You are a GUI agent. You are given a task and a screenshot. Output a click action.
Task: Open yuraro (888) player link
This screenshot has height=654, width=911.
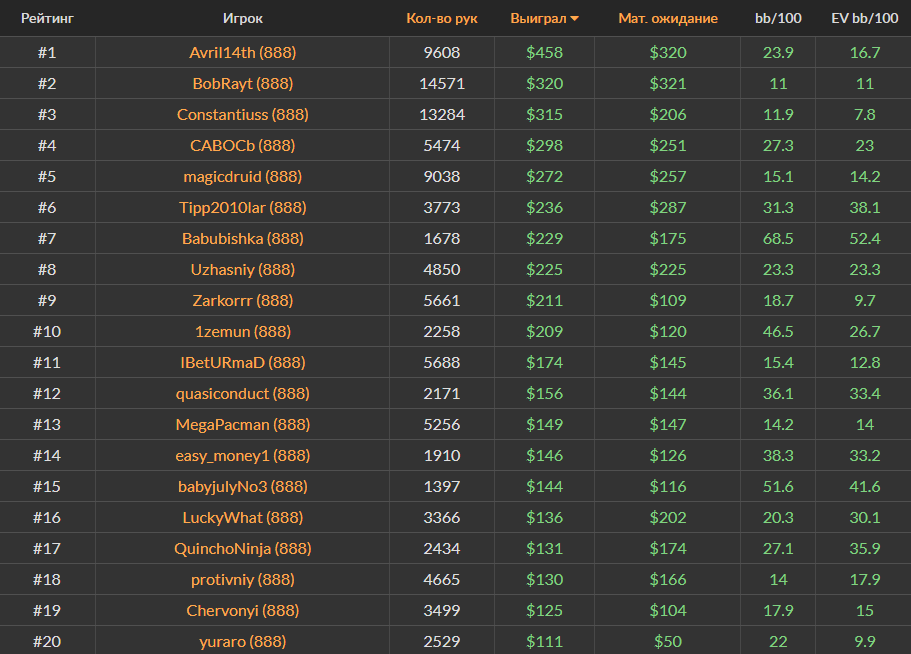pos(242,641)
